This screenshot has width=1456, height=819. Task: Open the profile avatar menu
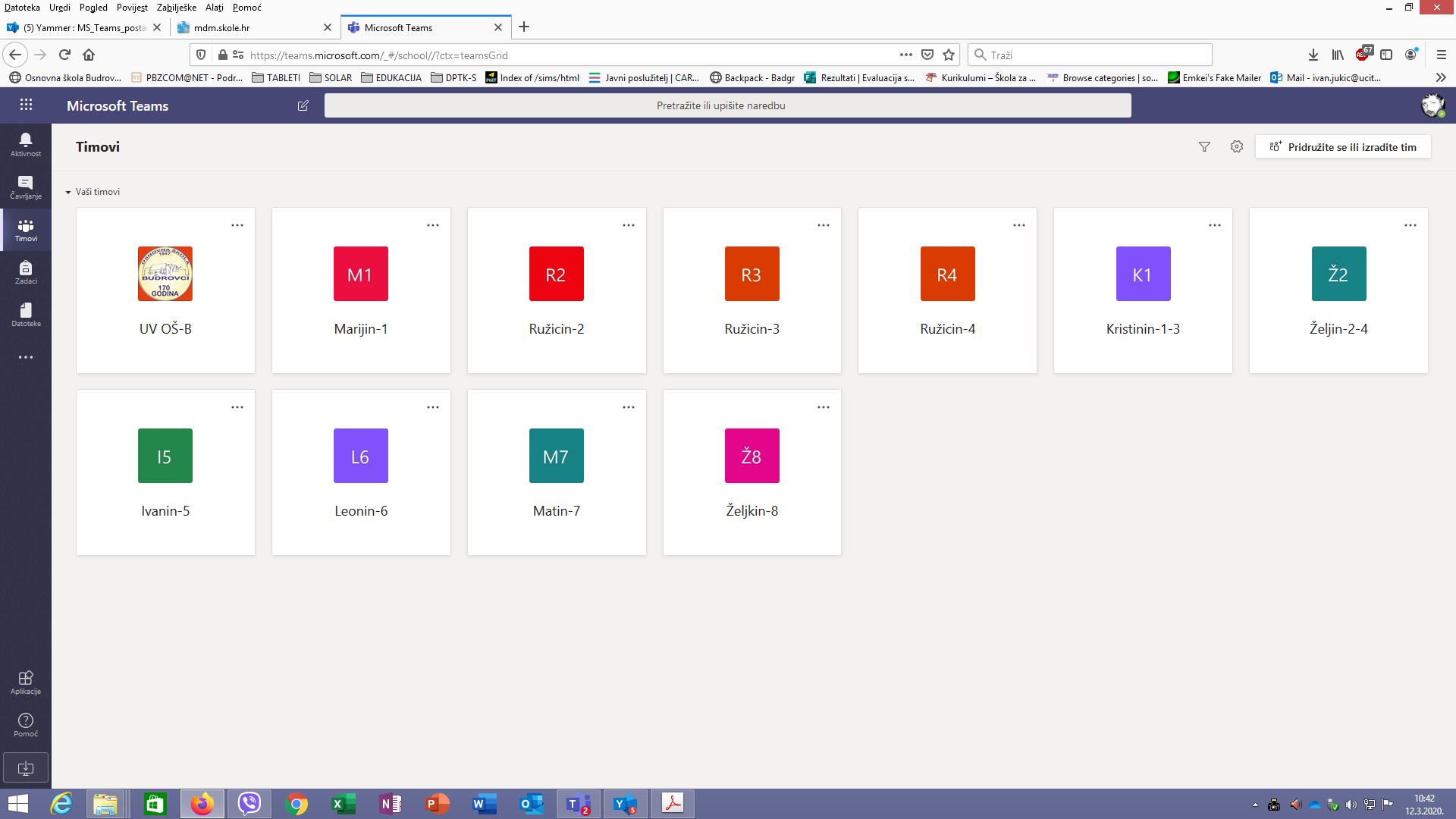click(1432, 105)
